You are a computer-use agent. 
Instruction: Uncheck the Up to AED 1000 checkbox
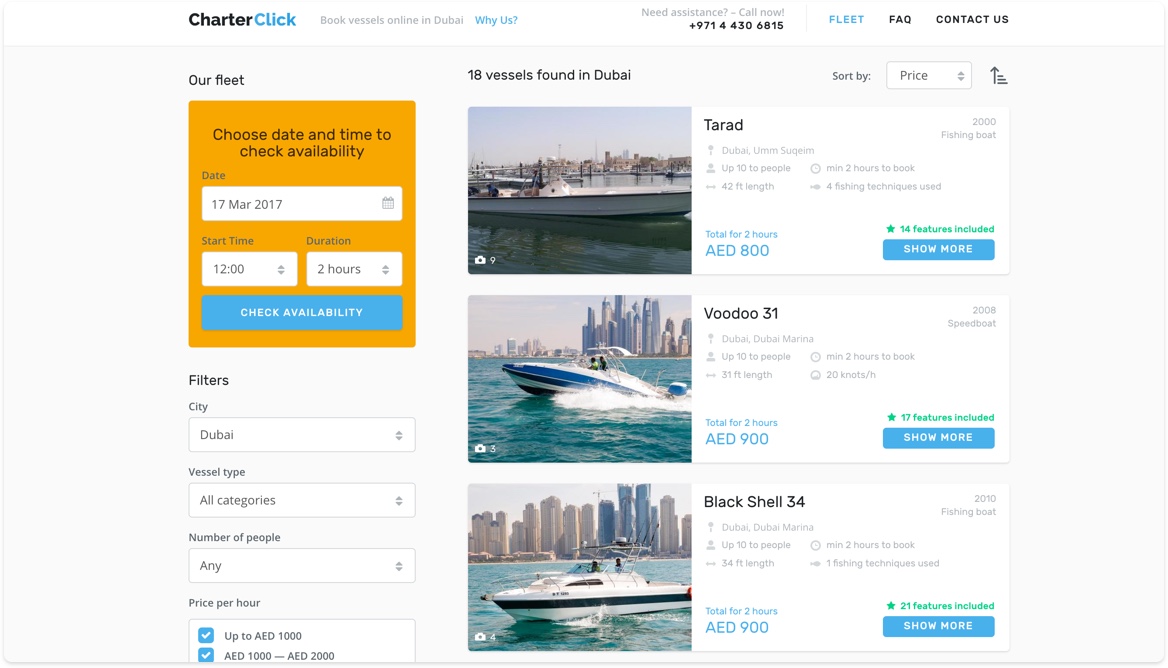click(206, 635)
